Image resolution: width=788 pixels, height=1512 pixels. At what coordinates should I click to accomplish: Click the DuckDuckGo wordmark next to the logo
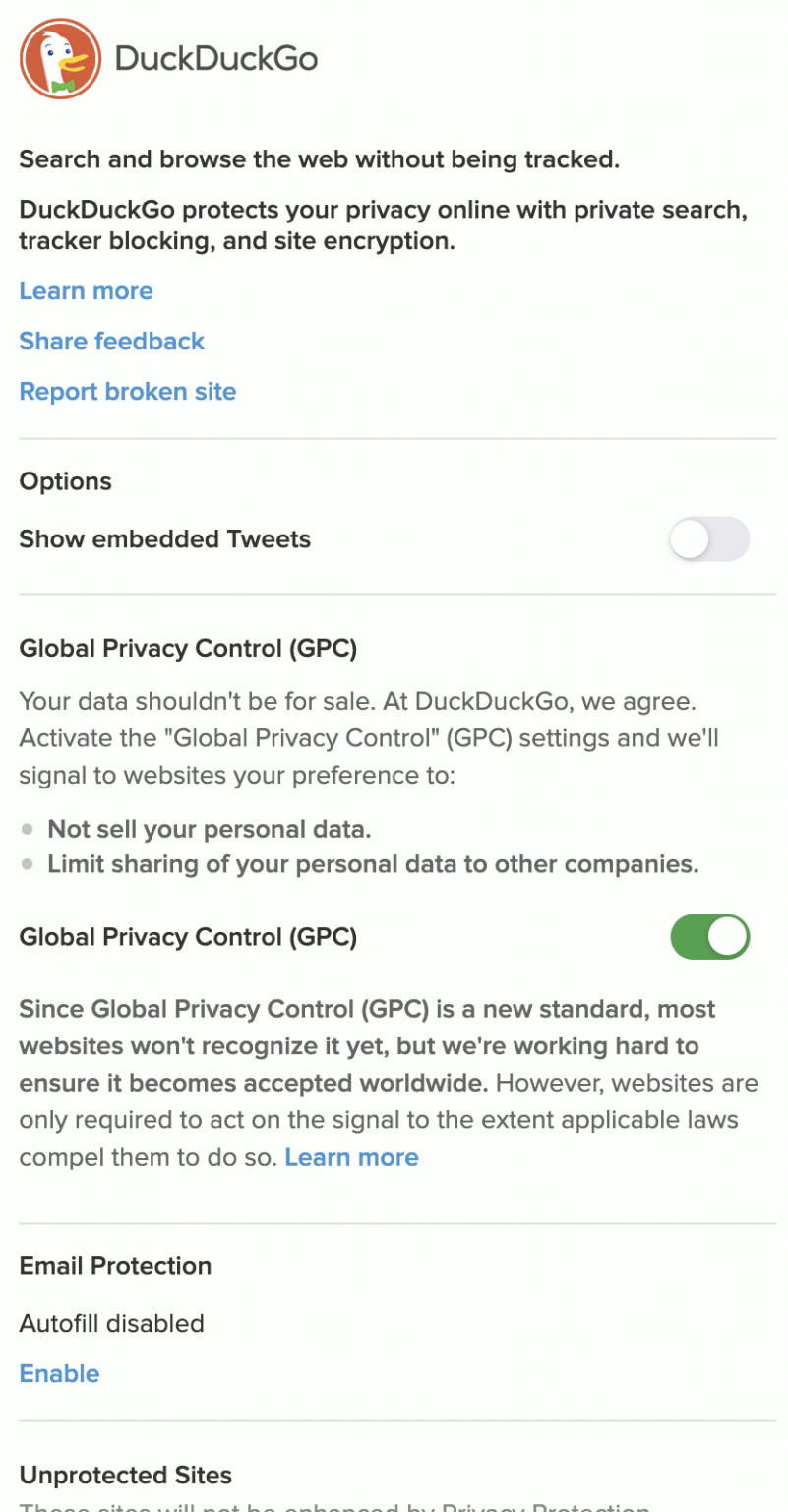216,58
